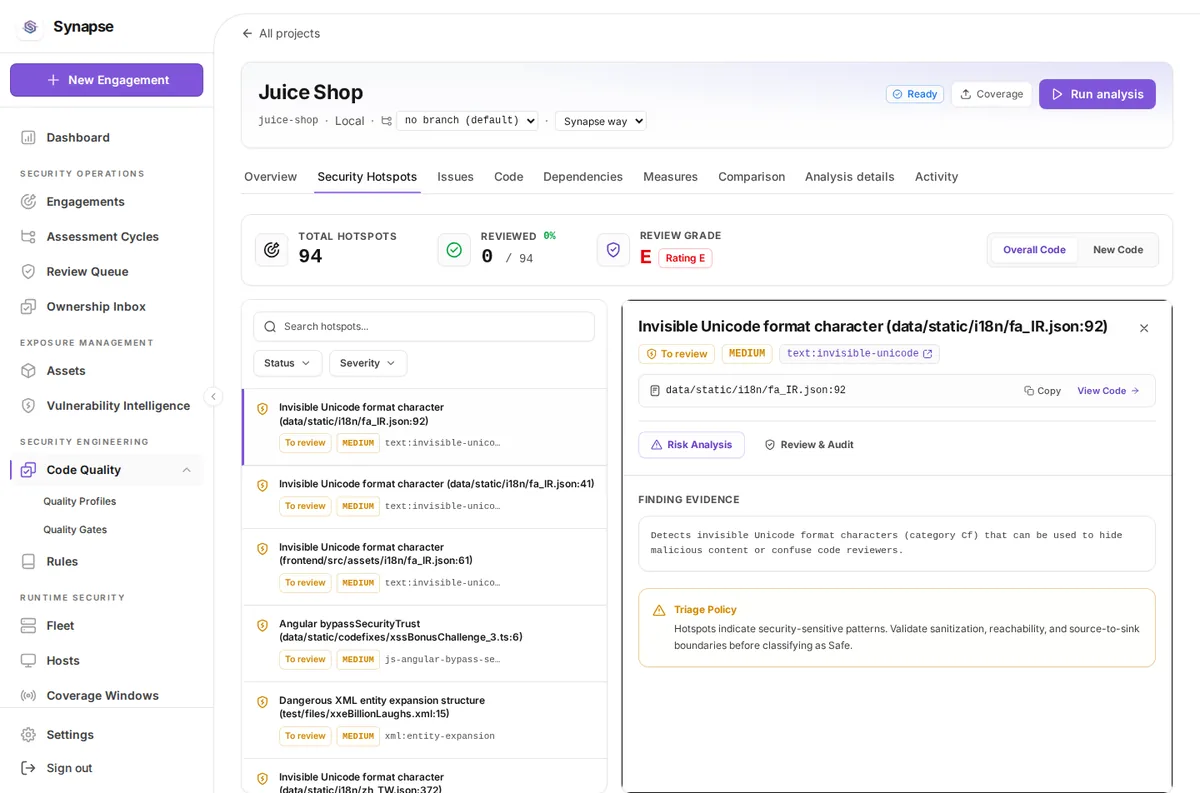
Task: Switch to the Issues tab
Action: point(455,176)
